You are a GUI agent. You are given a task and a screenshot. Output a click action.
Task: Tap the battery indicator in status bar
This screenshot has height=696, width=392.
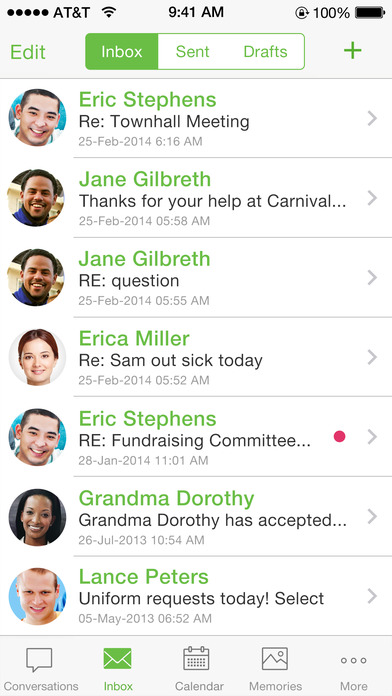370,13
